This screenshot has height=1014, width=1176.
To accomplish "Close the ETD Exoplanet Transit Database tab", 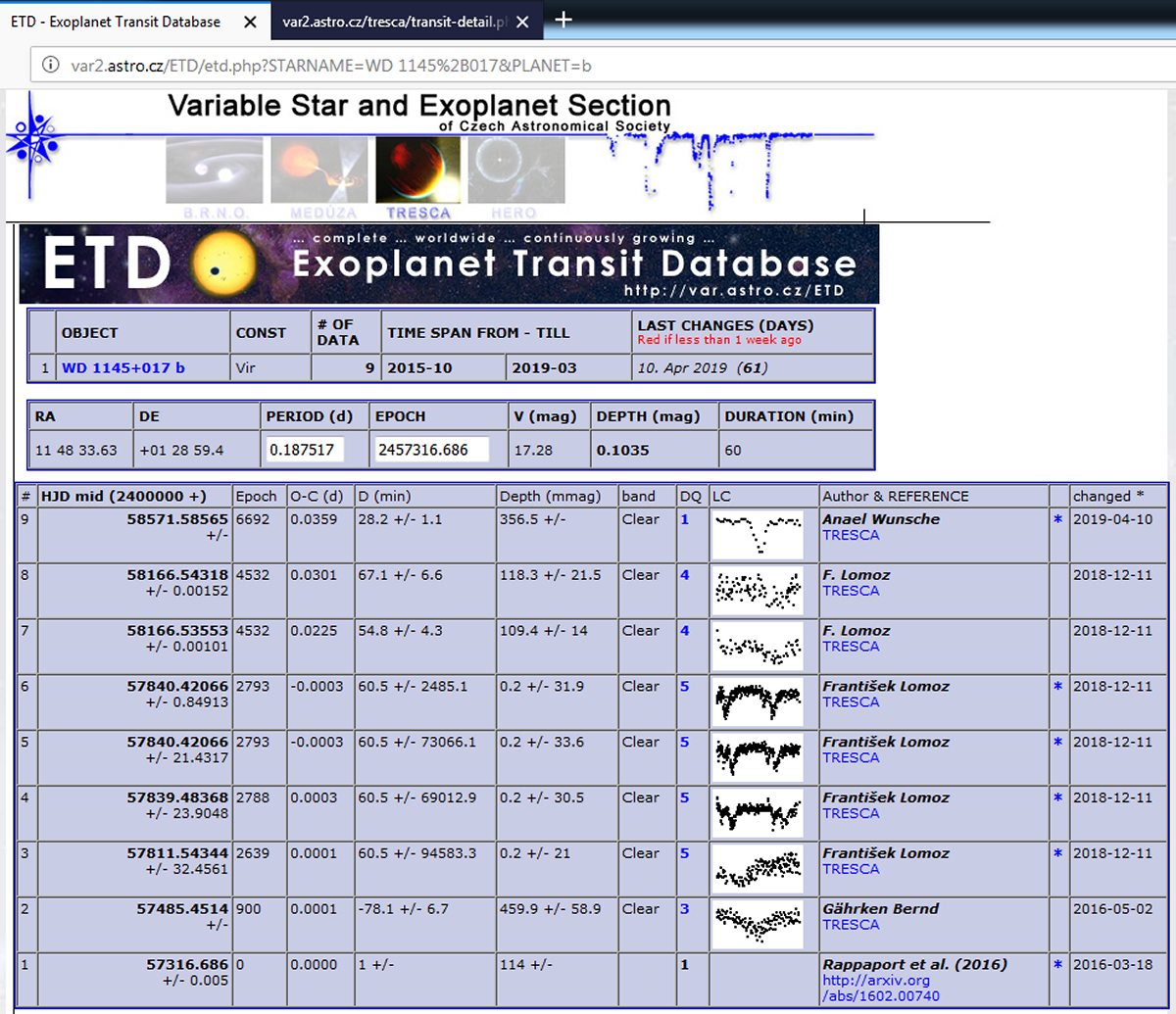I will click(251, 21).
